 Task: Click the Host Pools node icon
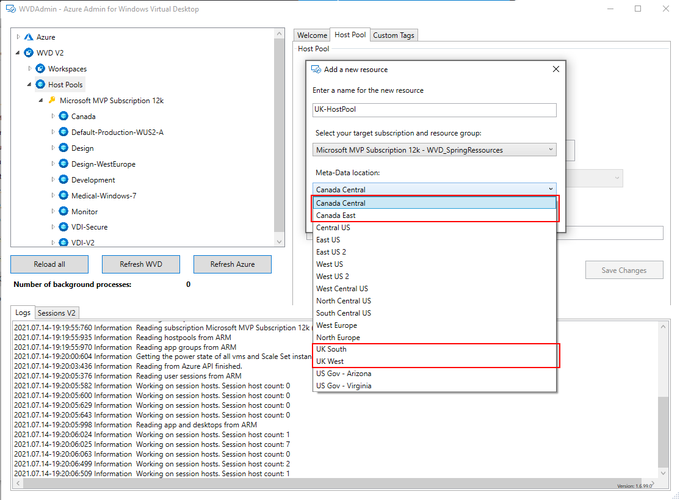pyautogui.click(x=40, y=84)
